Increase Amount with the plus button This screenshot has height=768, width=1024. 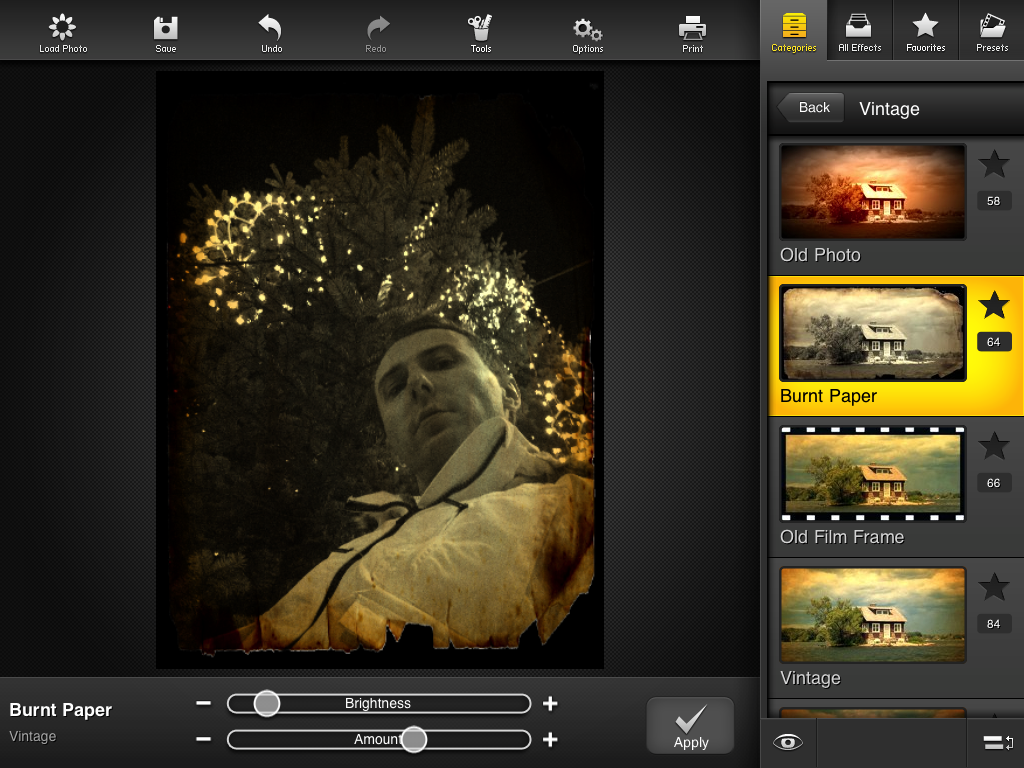tap(550, 740)
